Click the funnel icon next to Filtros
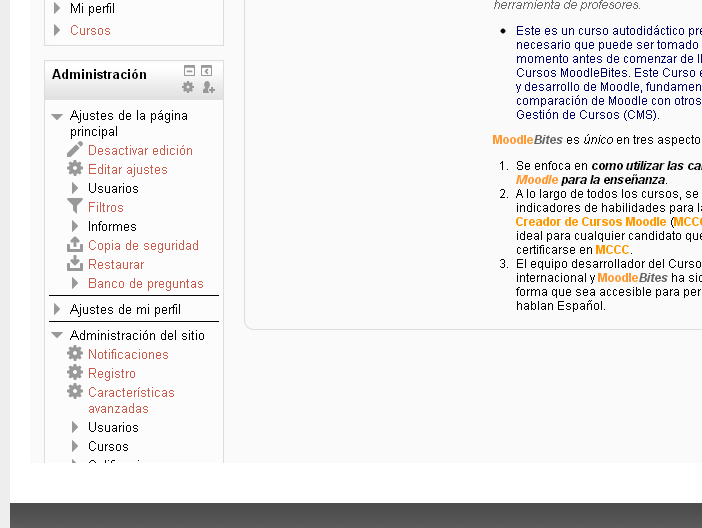Image resolution: width=702 pixels, height=528 pixels. click(75, 207)
